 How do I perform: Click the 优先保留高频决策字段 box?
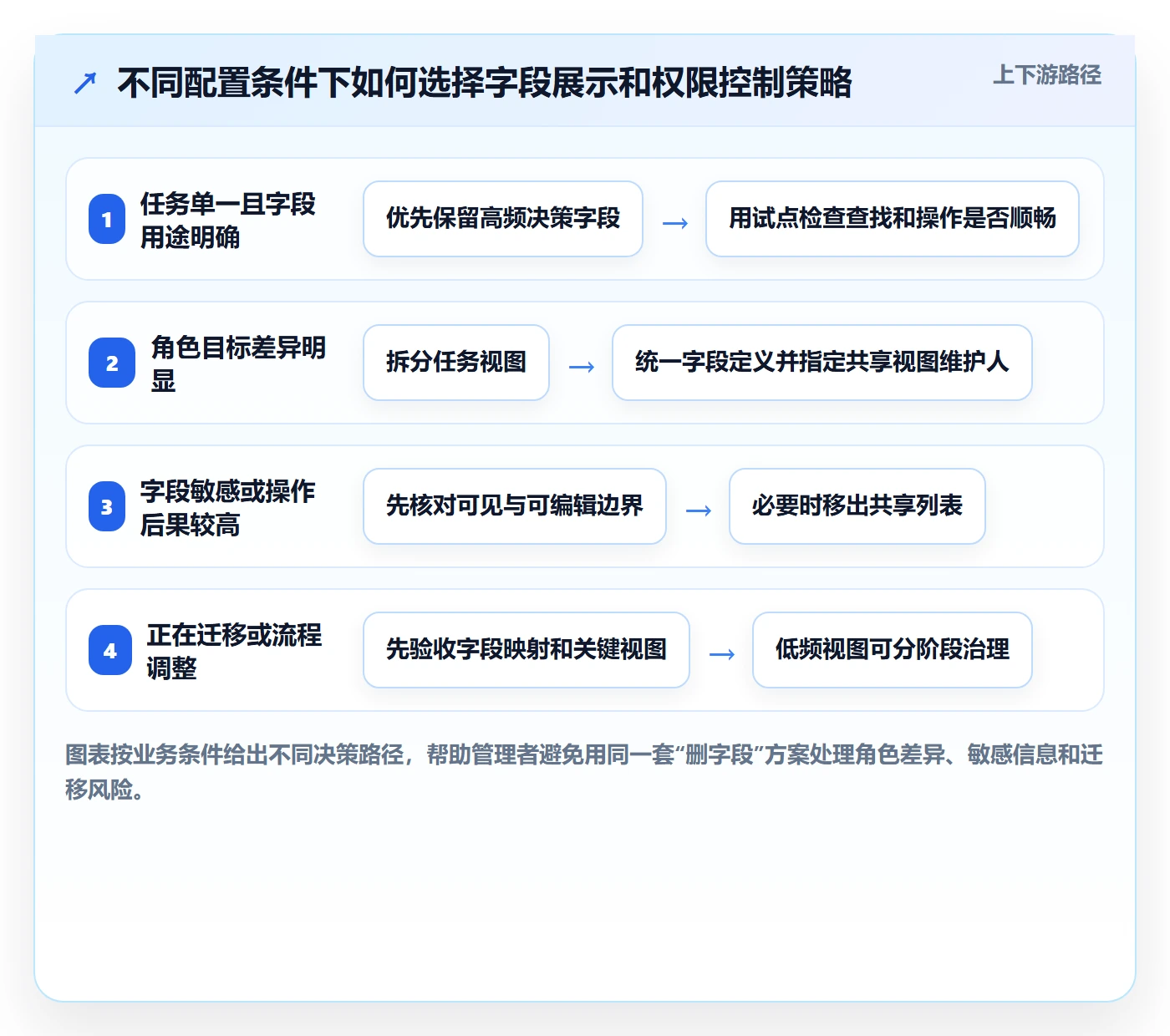pos(503,219)
